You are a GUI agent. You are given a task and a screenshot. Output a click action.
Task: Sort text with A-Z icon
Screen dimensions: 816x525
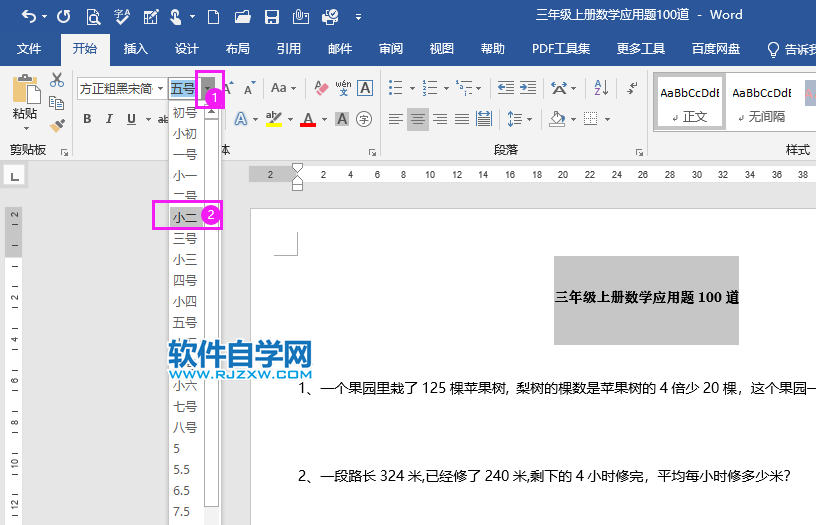(x=601, y=88)
